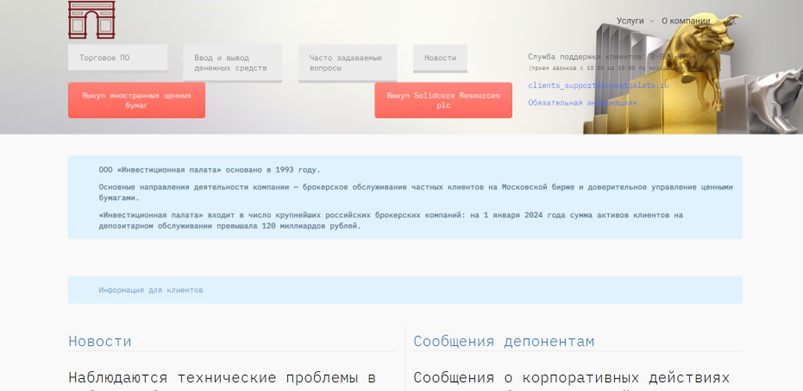Open Сообщения о корпоративных действиях
Screen dimensions: 803x391
click(572, 379)
